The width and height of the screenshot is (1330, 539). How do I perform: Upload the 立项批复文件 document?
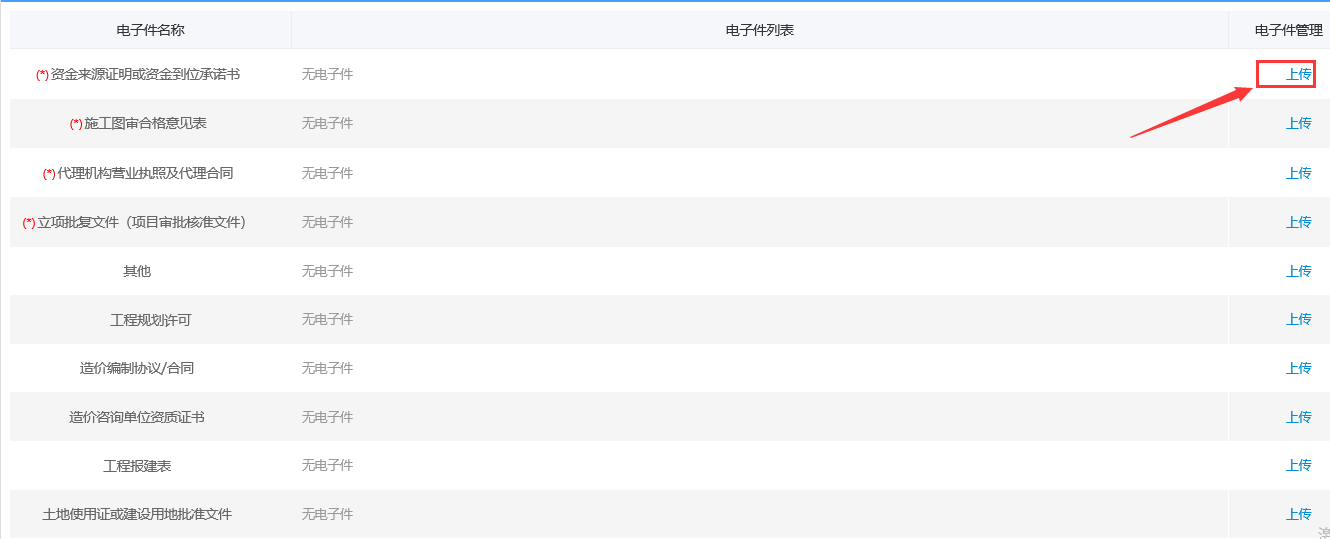coord(1298,222)
